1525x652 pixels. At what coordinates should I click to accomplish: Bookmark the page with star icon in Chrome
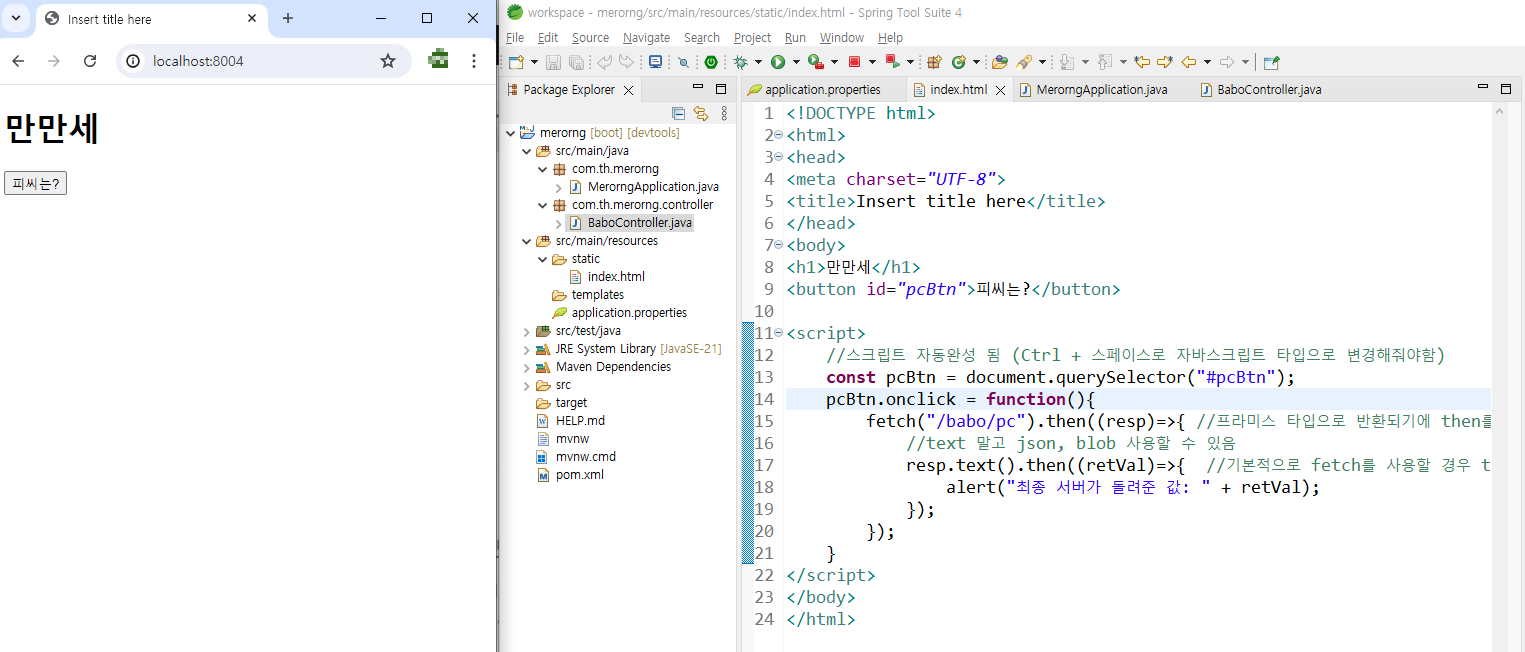[x=388, y=61]
